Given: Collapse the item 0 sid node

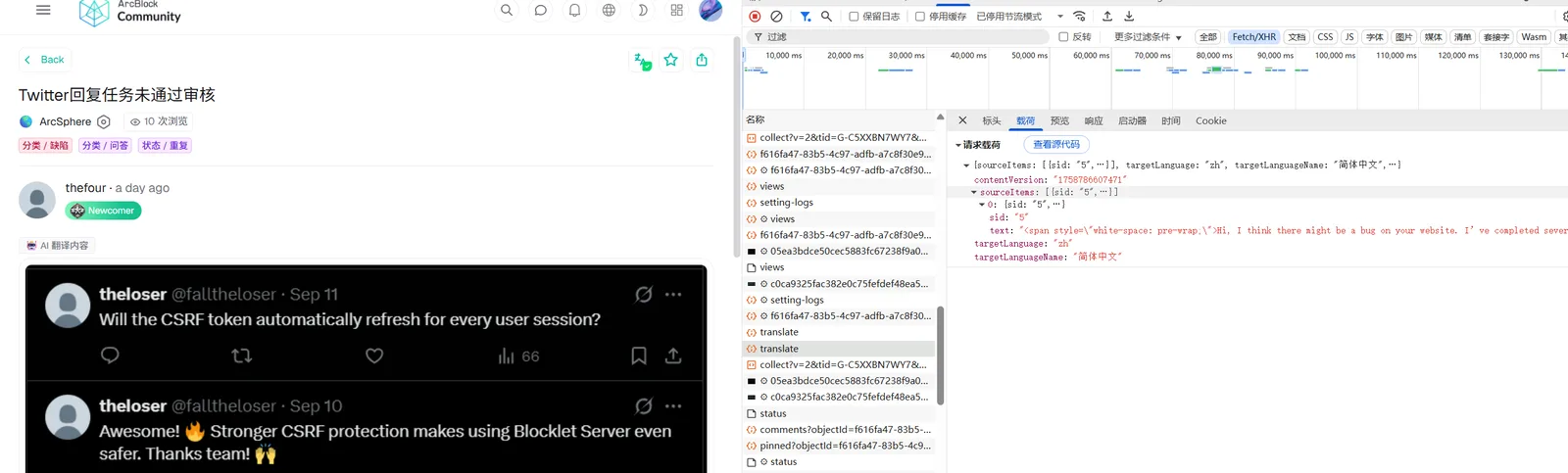Looking at the screenshot, I should 982,205.
